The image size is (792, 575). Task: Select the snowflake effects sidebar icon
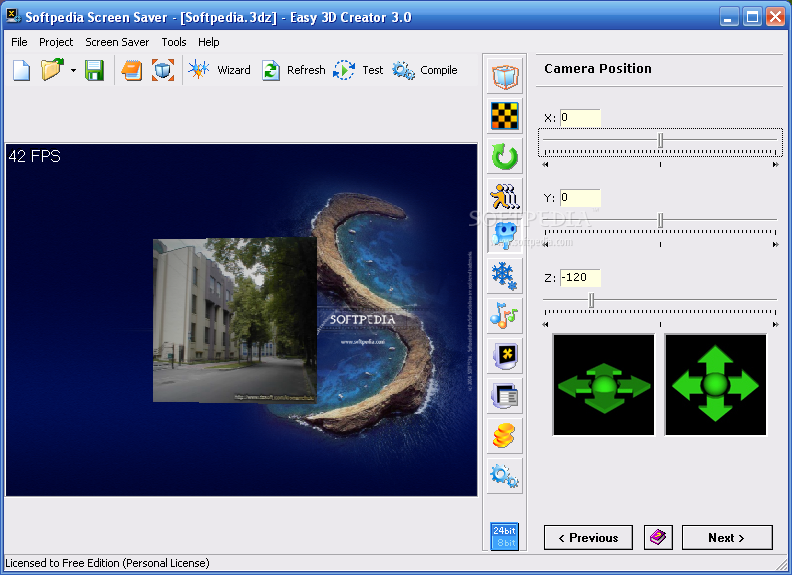[x=505, y=276]
